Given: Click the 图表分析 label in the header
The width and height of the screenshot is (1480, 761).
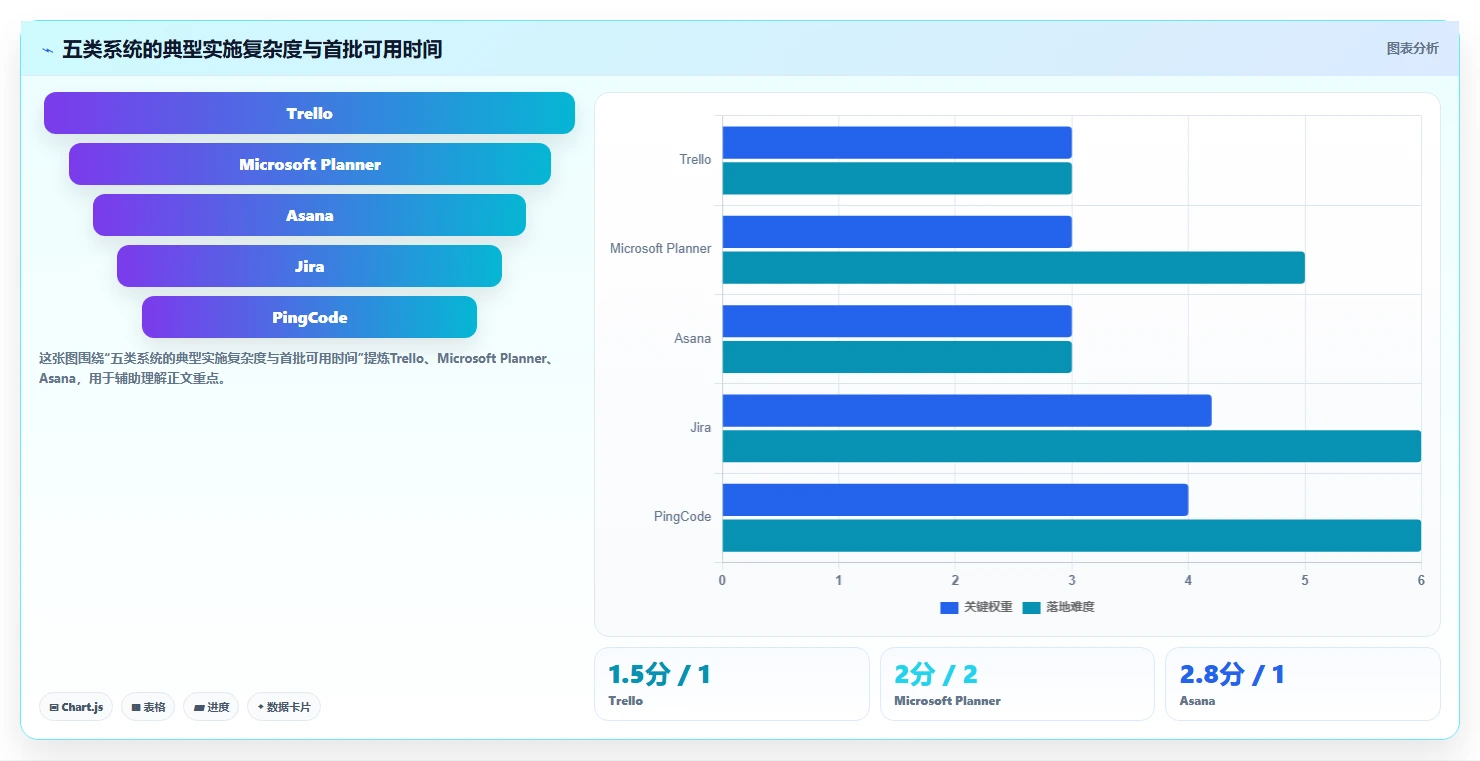Looking at the screenshot, I should (1412, 48).
